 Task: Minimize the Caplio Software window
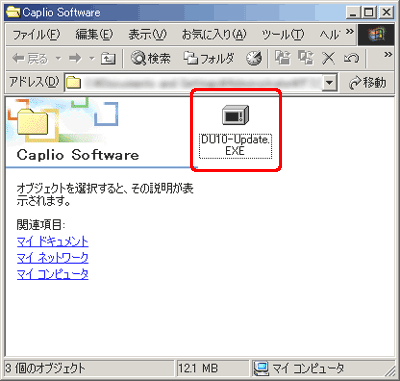tap(353, 13)
